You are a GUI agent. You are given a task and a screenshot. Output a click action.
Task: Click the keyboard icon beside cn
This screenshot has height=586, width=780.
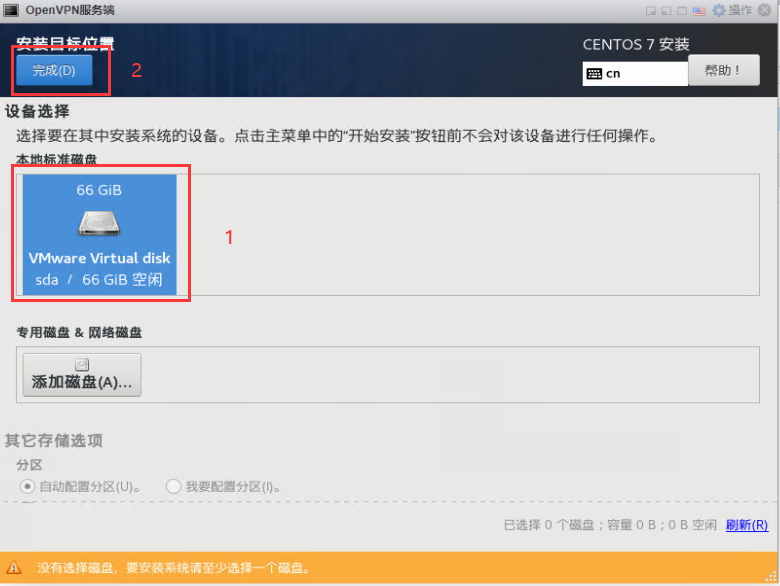point(594,74)
